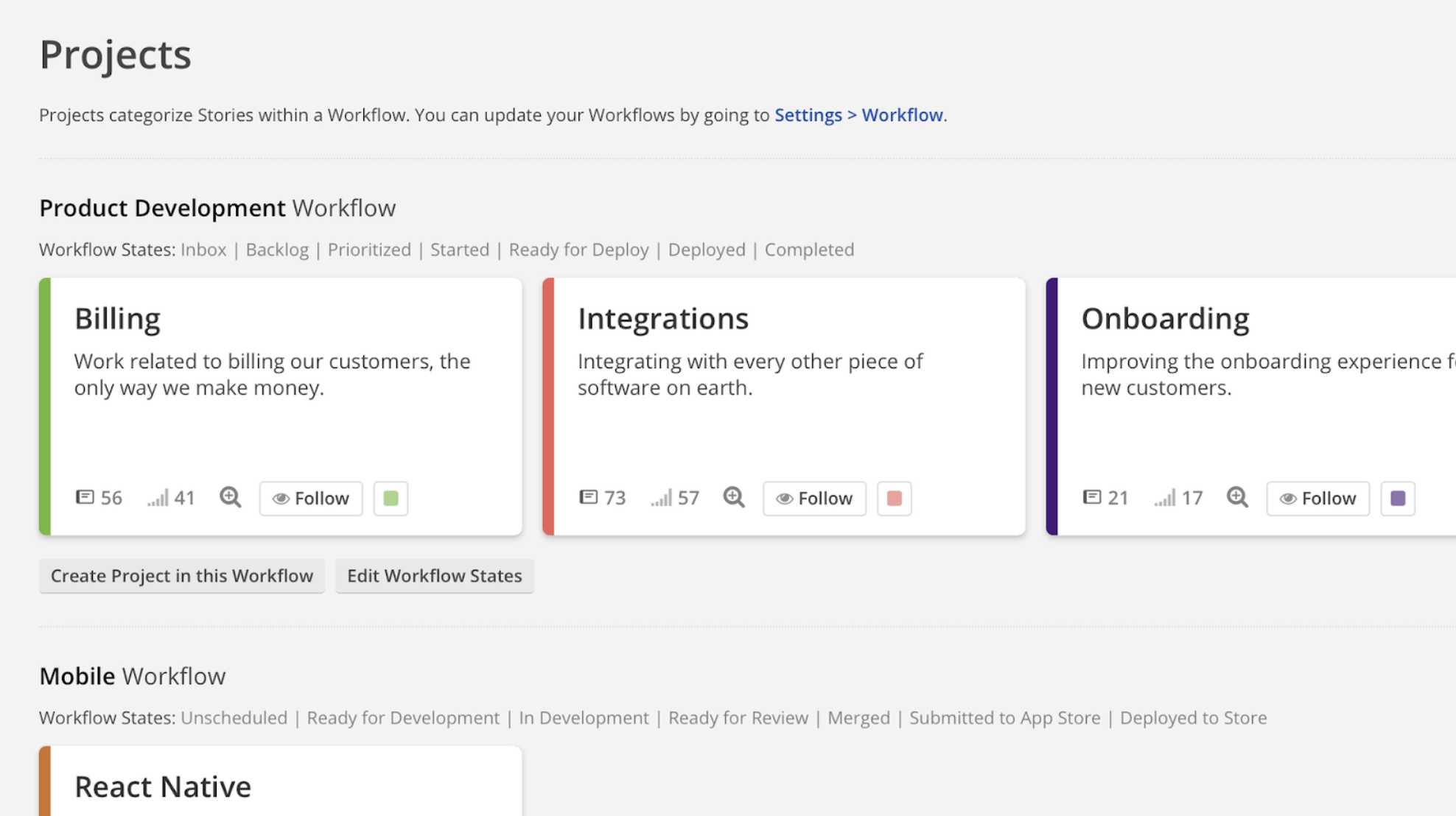This screenshot has width=1456, height=816.
Task: Click the Onboarding description text
Action: click(1267, 374)
